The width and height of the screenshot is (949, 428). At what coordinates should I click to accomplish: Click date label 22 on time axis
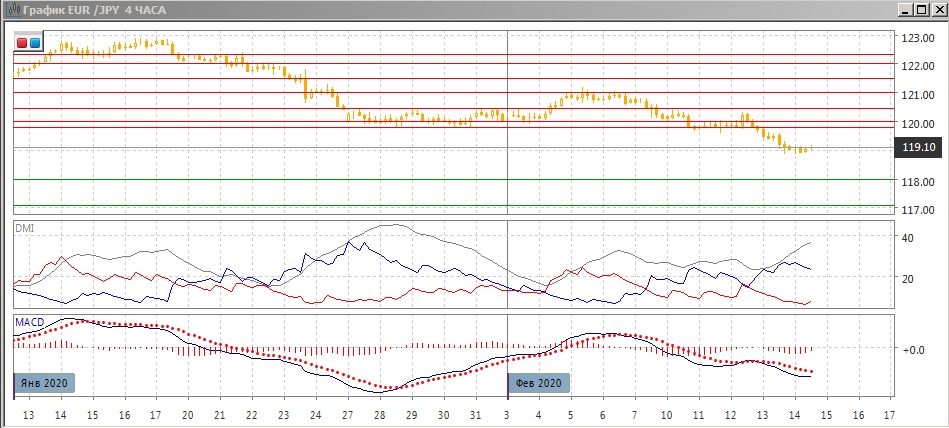252,415
